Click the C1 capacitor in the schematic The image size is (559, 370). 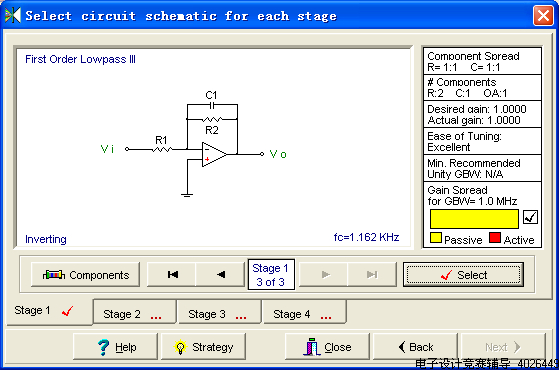tap(212, 105)
